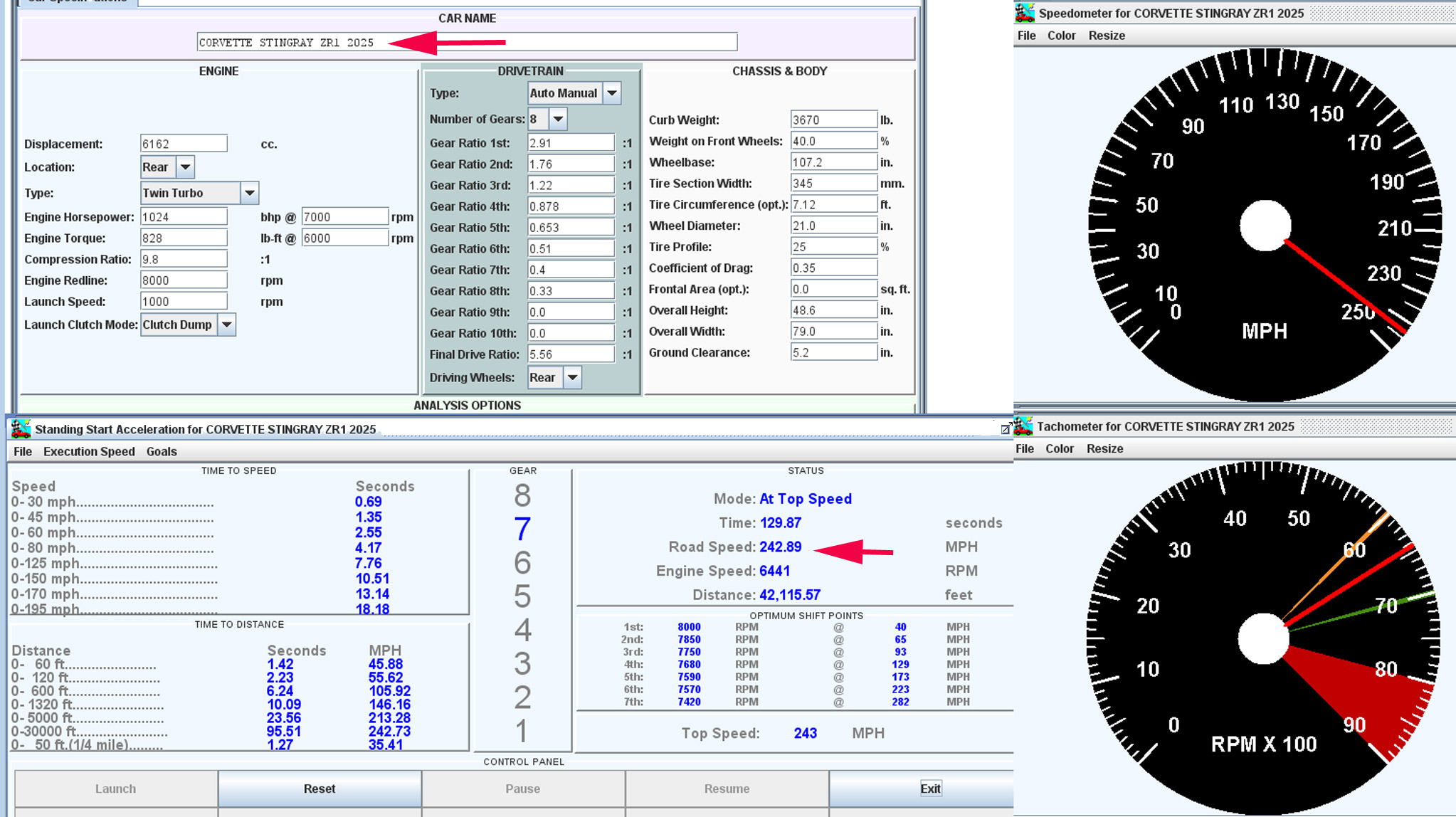Click the Tachometer window car icon
The width and height of the screenshot is (1456, 817).
point(1023,426)
